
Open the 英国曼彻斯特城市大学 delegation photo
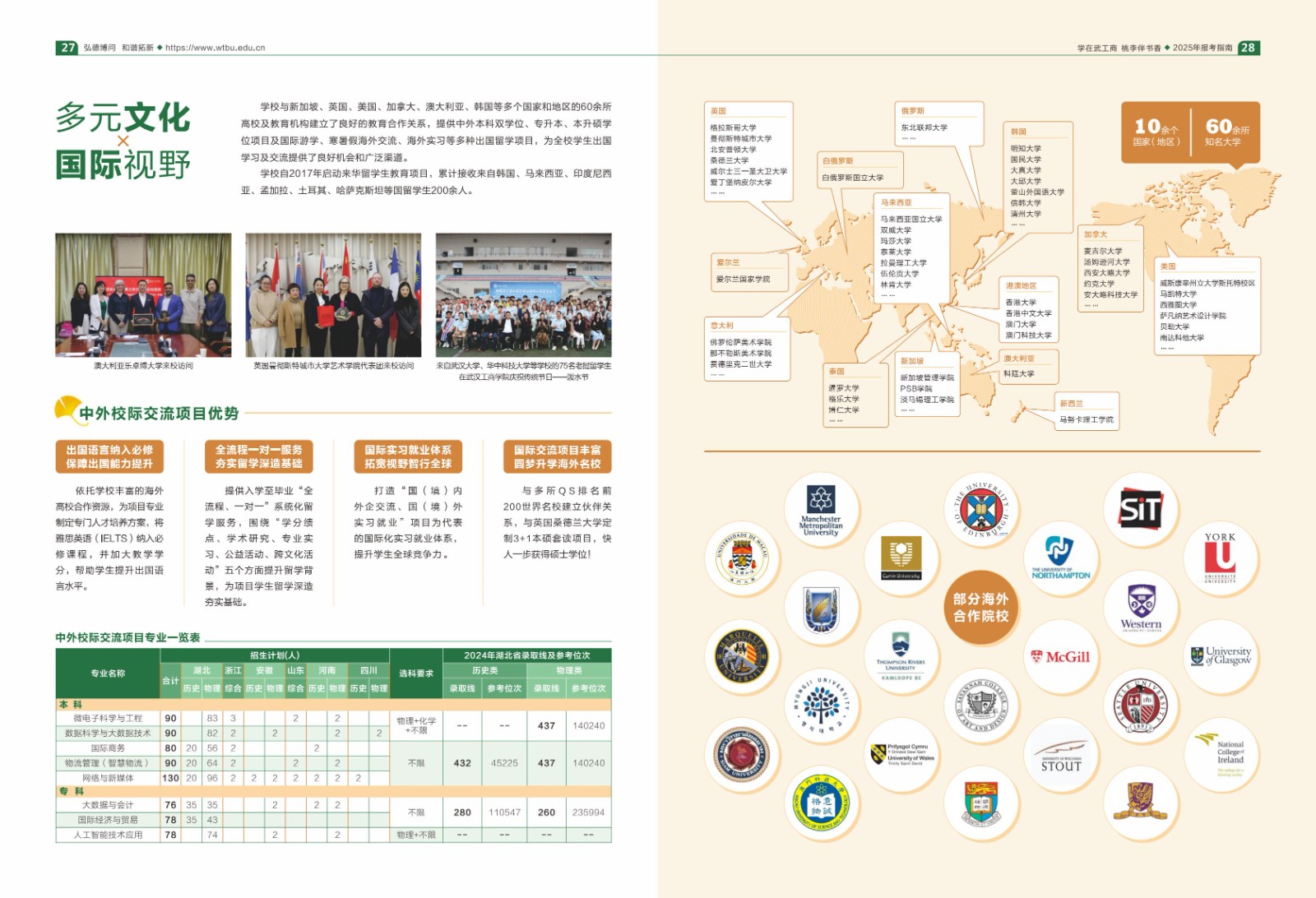pos(333,294)
